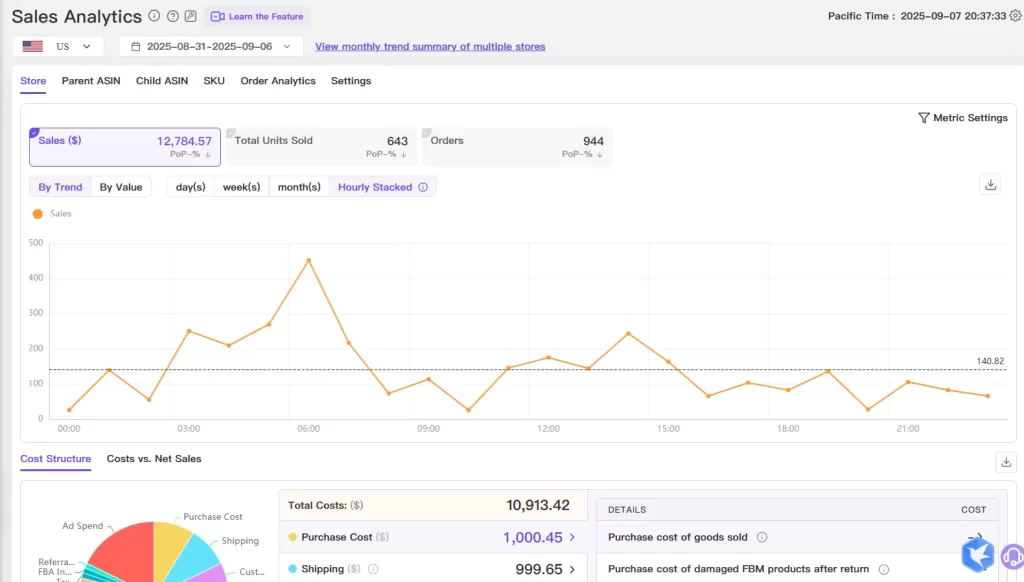Image resolution: width=1024 pixels, height=582 pixels.
Task: Click the yellow Purchase Cost color dot
Action: click(x=293, y=537)
